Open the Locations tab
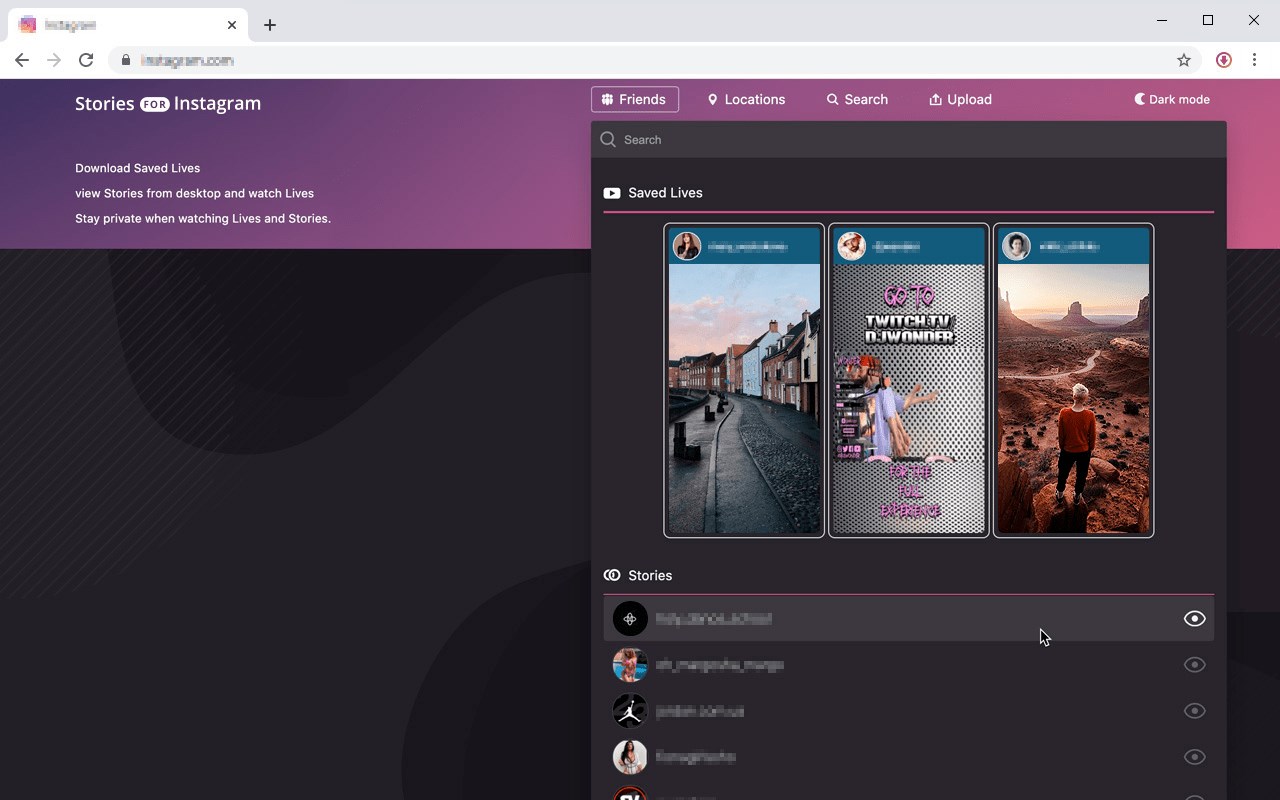This screenshot has width=1280, height=800. coord(746,99)
